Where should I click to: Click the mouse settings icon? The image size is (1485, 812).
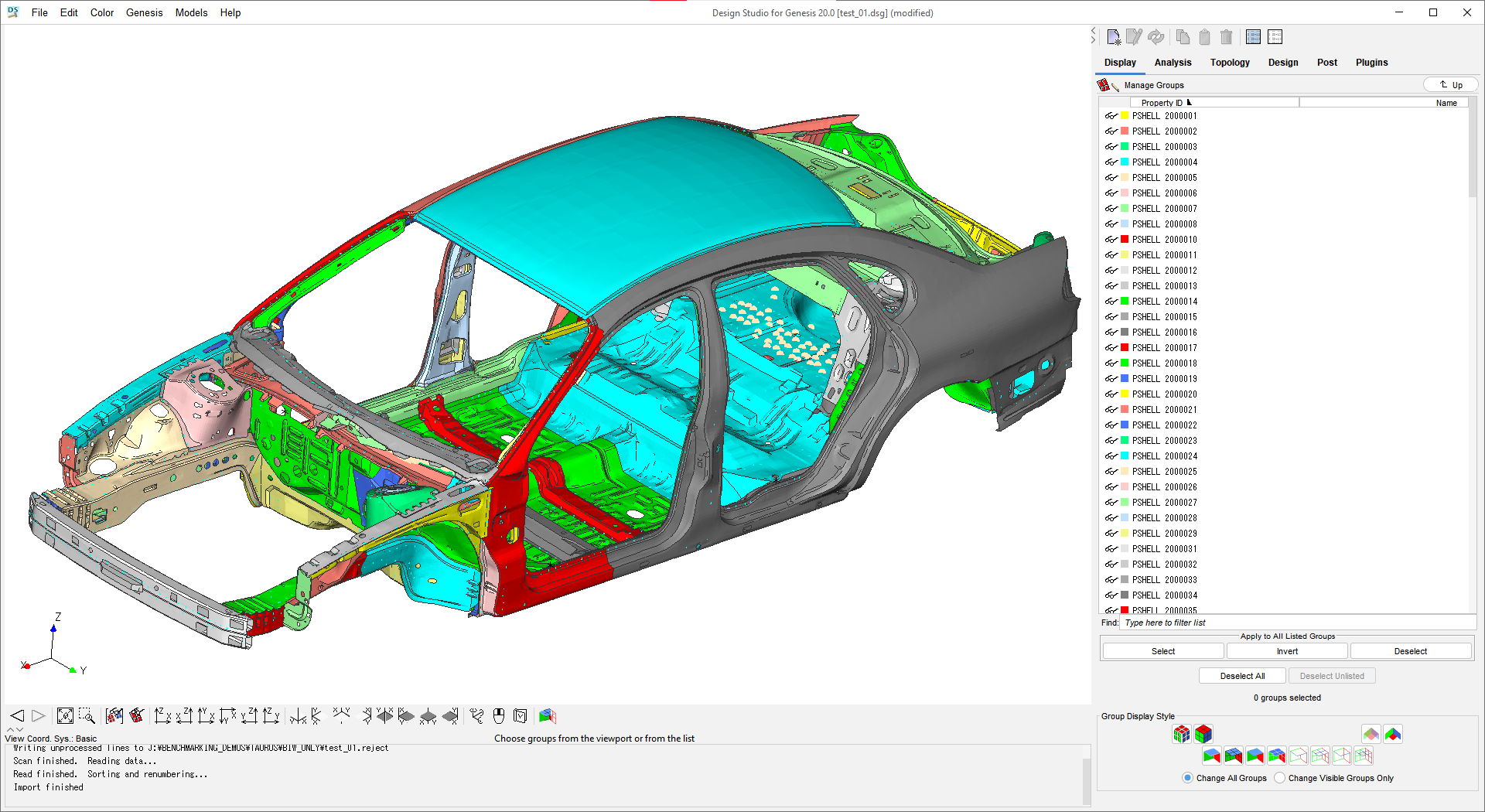point(499,716)
